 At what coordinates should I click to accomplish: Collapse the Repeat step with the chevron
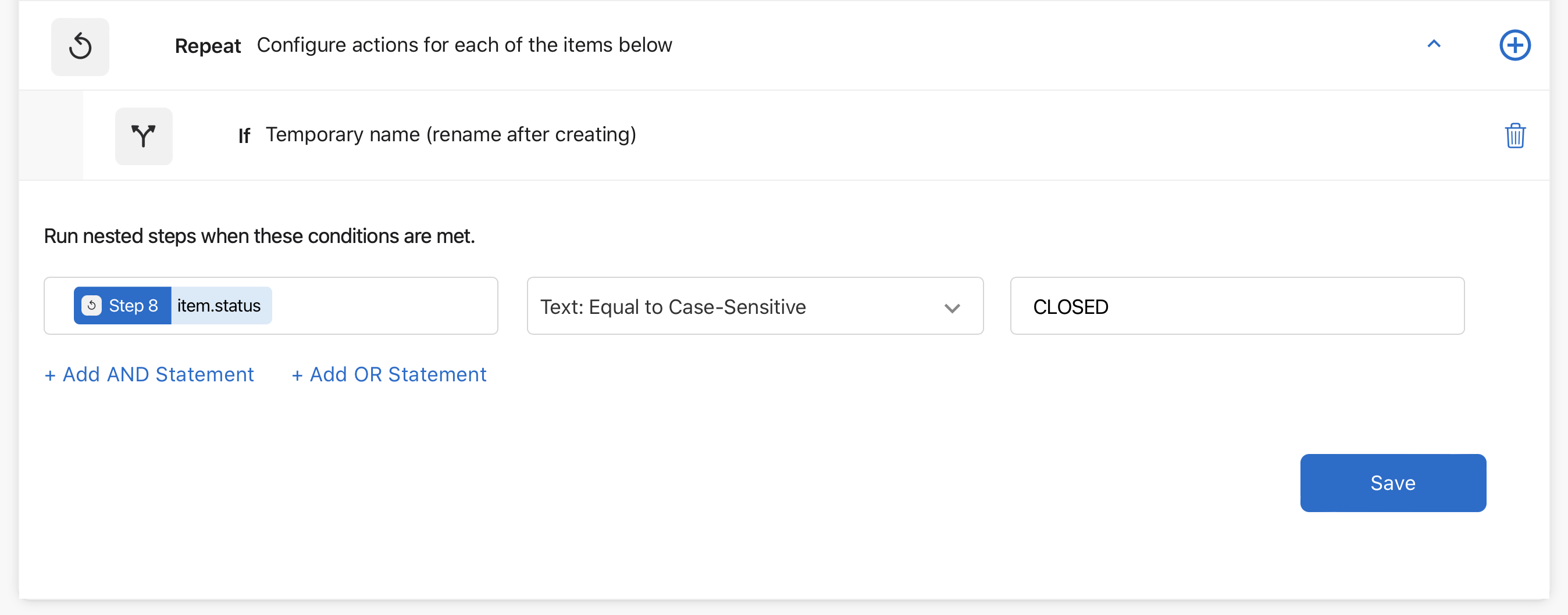click(x=1435, y=44)
